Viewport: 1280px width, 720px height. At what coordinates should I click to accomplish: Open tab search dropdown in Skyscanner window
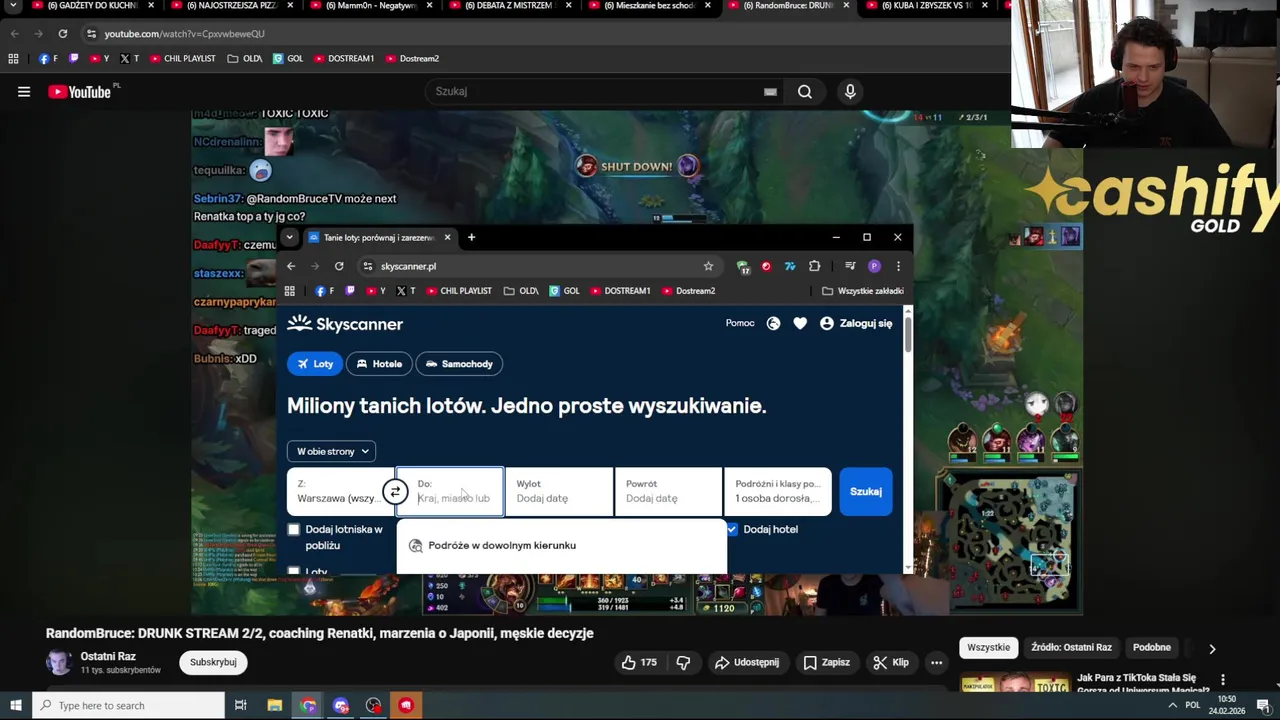point(289,237)
